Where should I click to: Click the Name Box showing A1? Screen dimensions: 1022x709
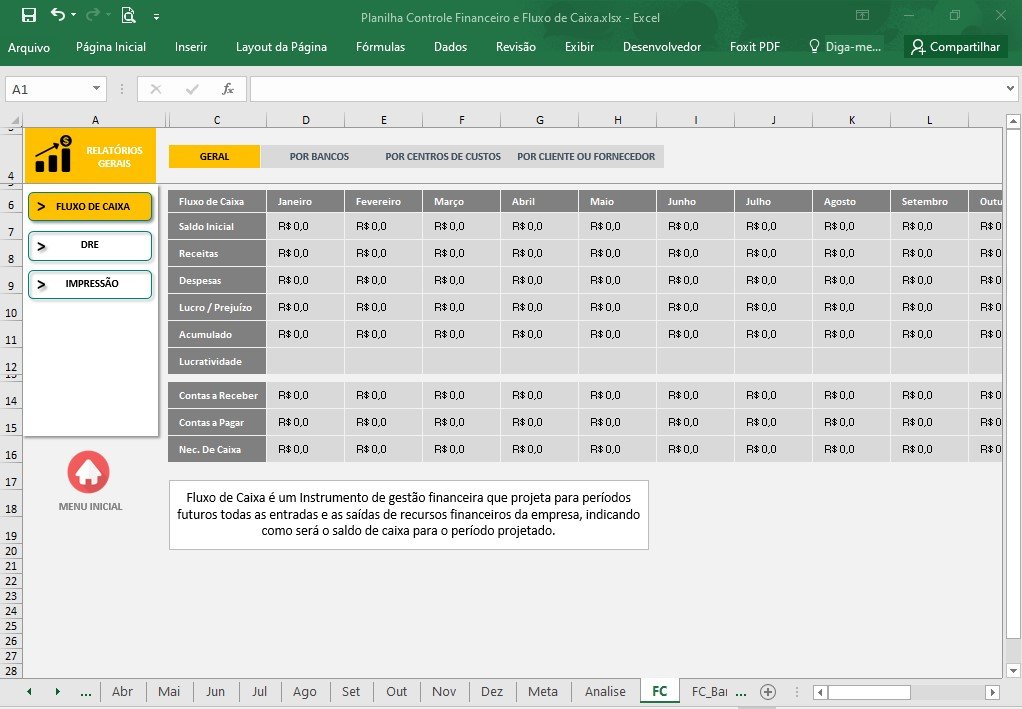47,89
